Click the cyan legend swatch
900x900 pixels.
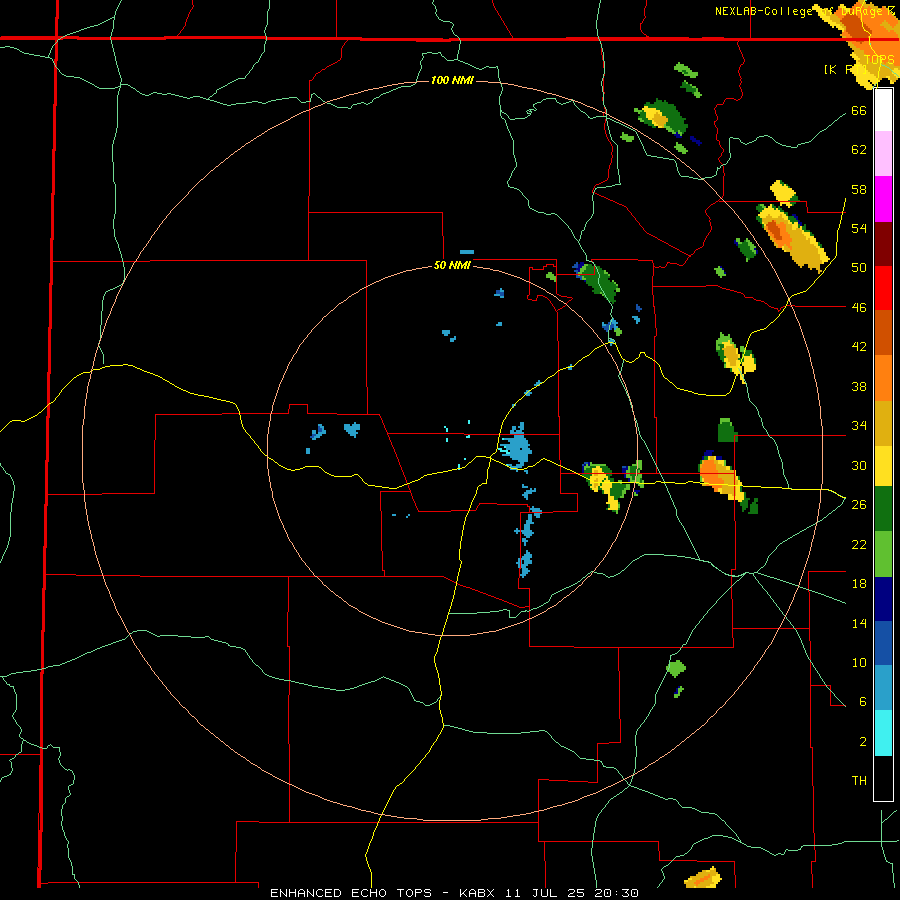click(x=883, y=733)
